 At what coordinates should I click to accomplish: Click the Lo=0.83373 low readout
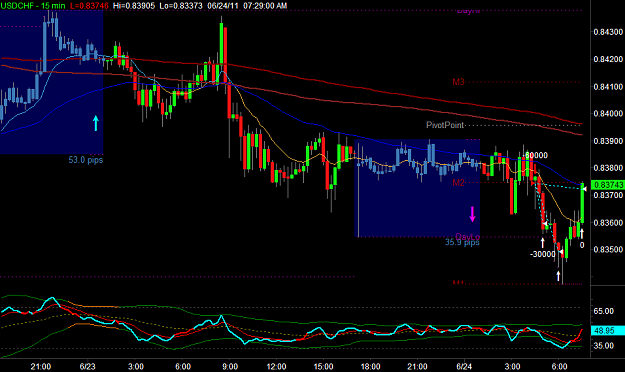click(181, 6)
